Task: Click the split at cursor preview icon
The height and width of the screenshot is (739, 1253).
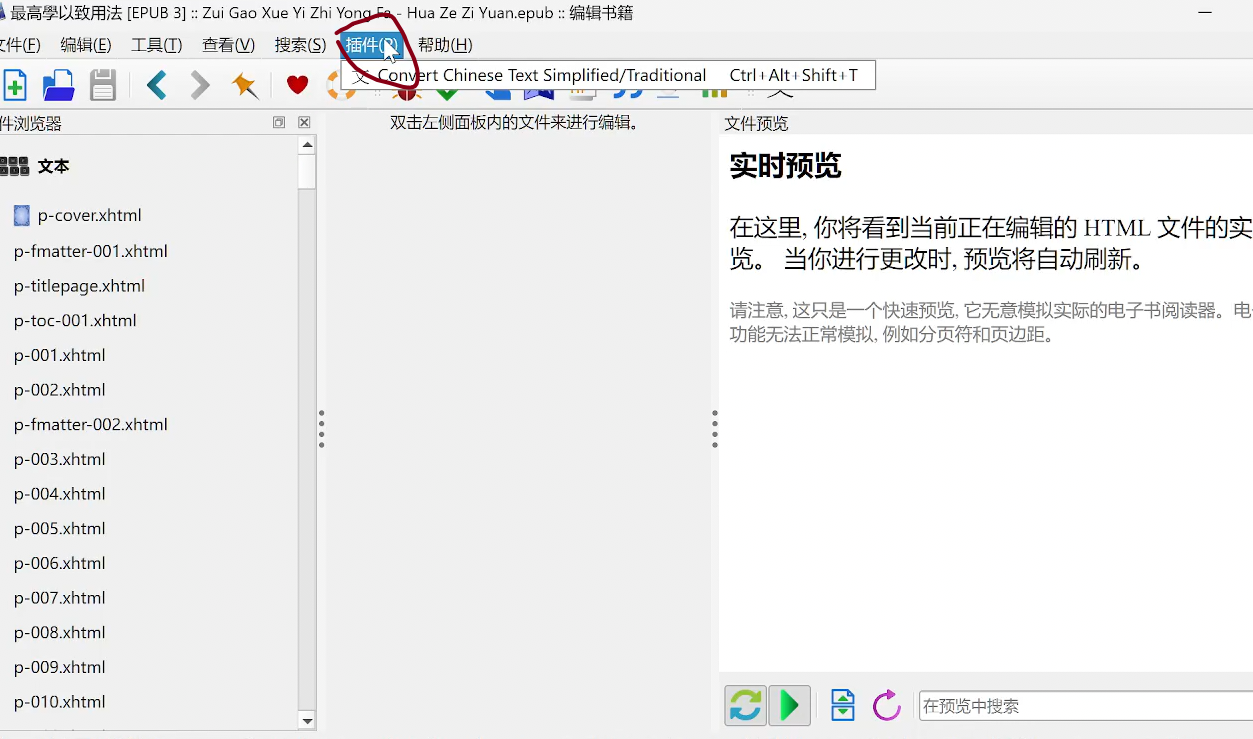Action: pyautogui.click(x=843, y=705)
